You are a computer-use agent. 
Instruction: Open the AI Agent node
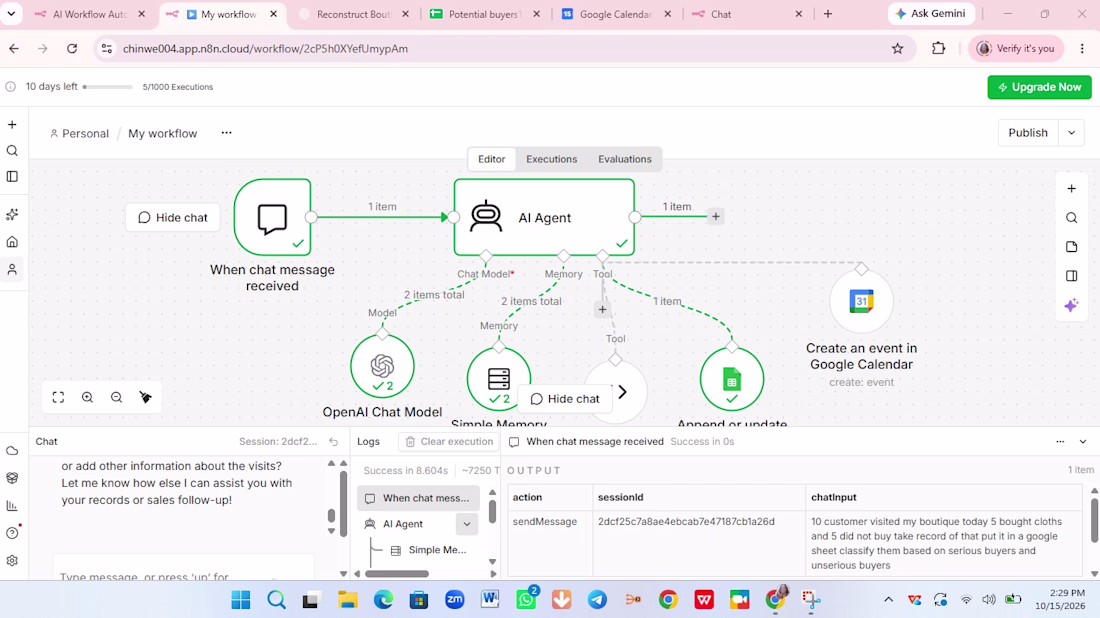click(x=544, y=217)
